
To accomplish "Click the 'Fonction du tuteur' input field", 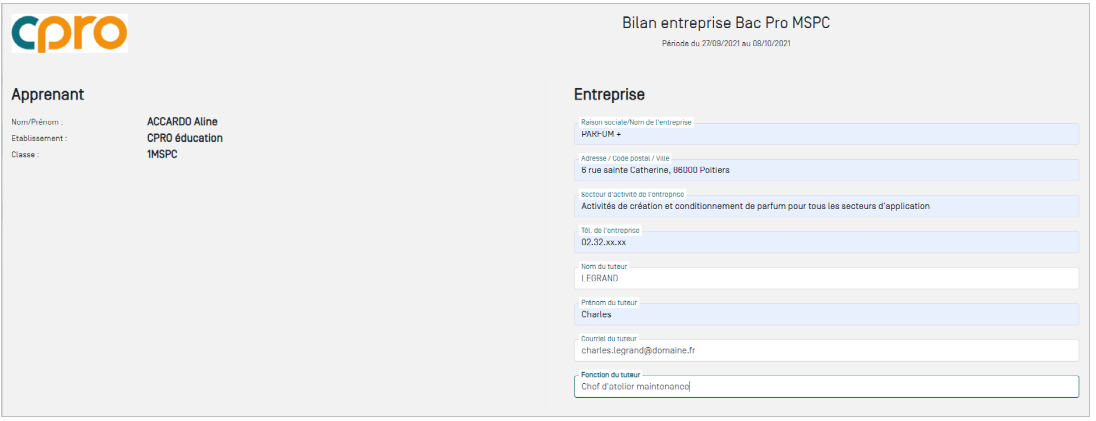I will pyautogui.click(x=826, y=387).
